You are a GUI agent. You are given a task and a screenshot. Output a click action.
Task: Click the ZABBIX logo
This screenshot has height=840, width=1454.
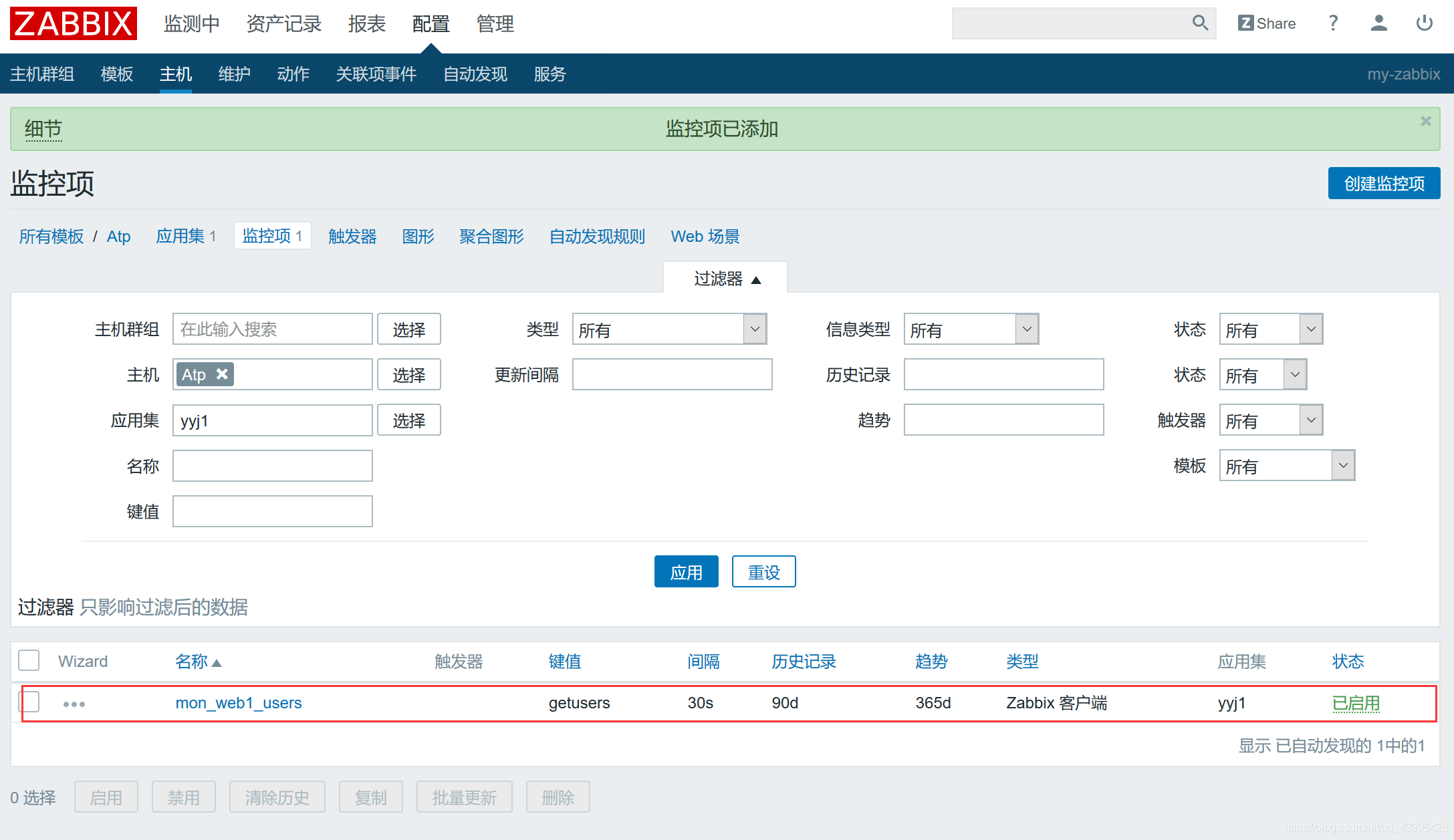point(74,23)
